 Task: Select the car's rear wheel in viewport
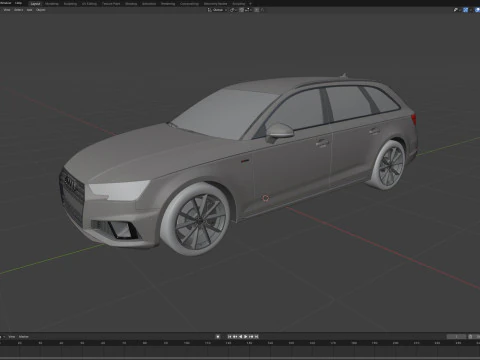(388, 165)
